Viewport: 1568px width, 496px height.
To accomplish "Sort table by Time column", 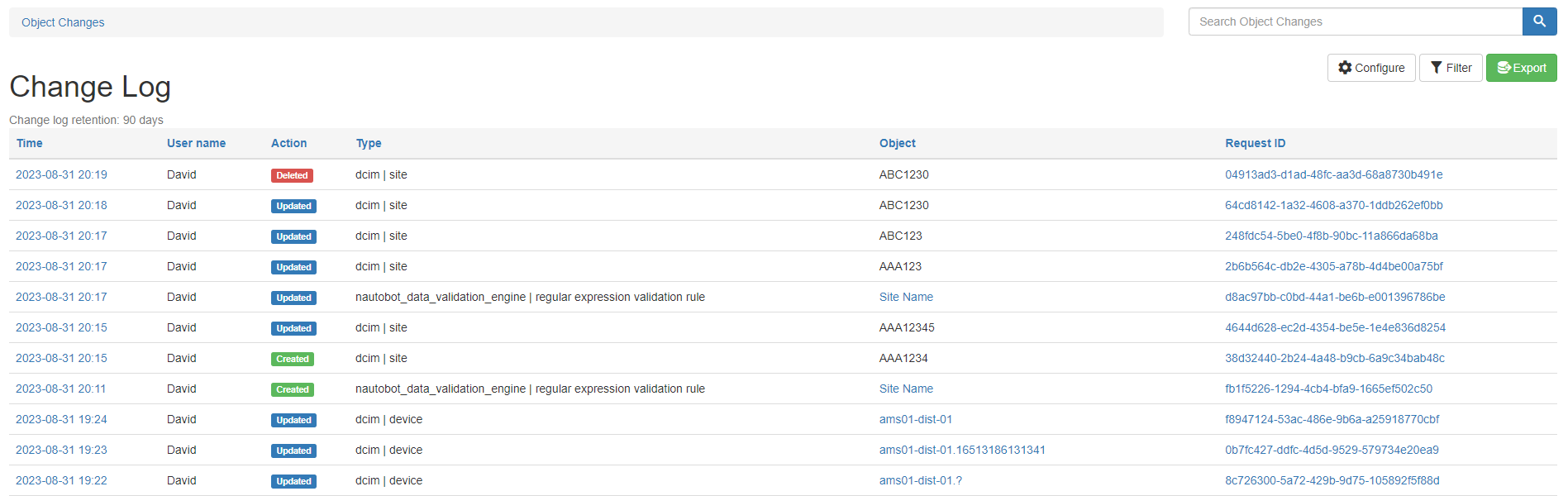I will [30, 143].
